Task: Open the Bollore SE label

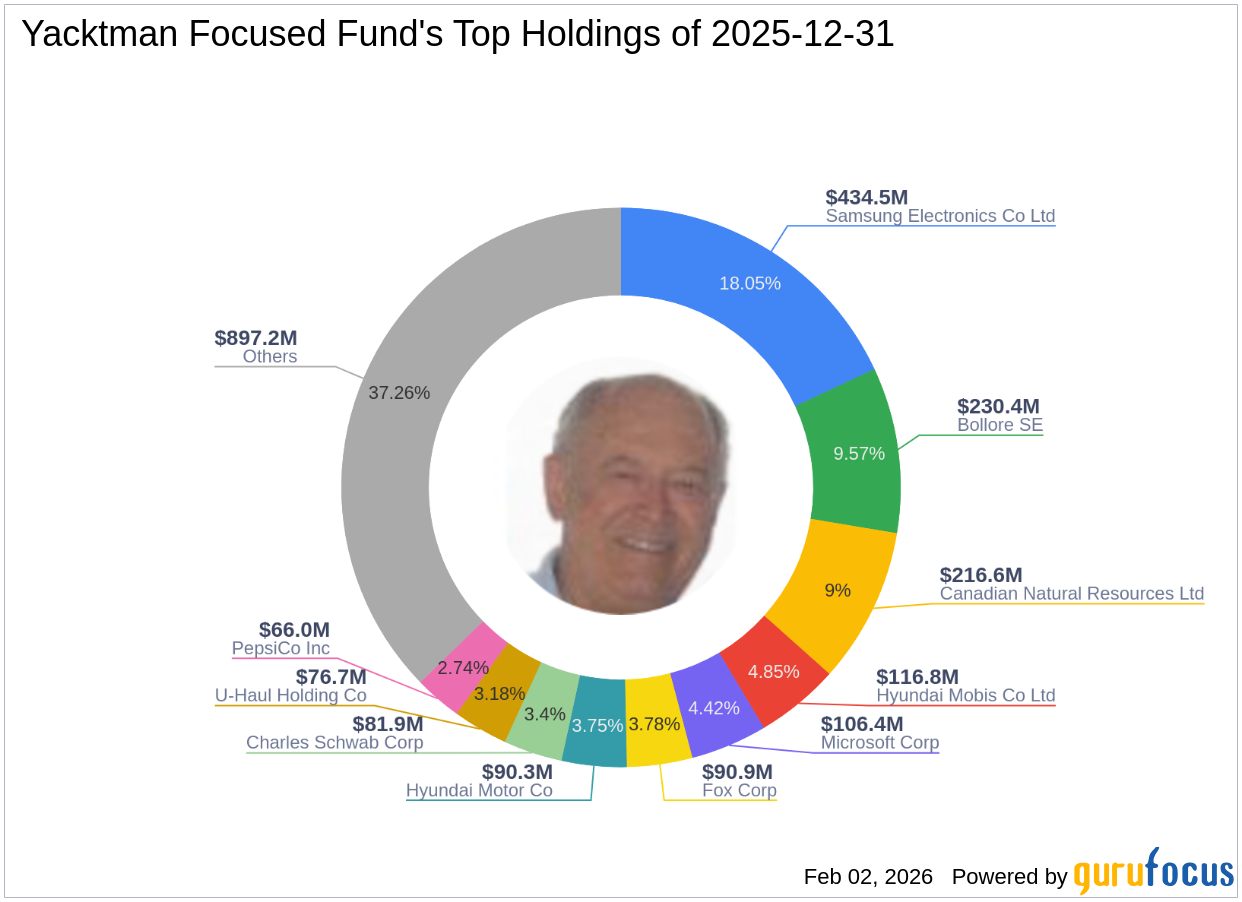Action: [1000, 425]
